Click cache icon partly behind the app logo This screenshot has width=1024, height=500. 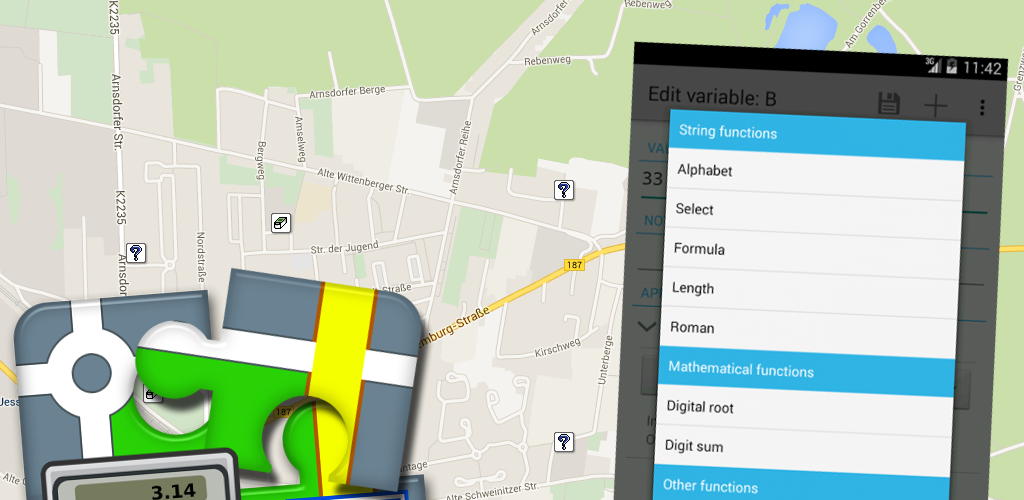tap(152, 394)
